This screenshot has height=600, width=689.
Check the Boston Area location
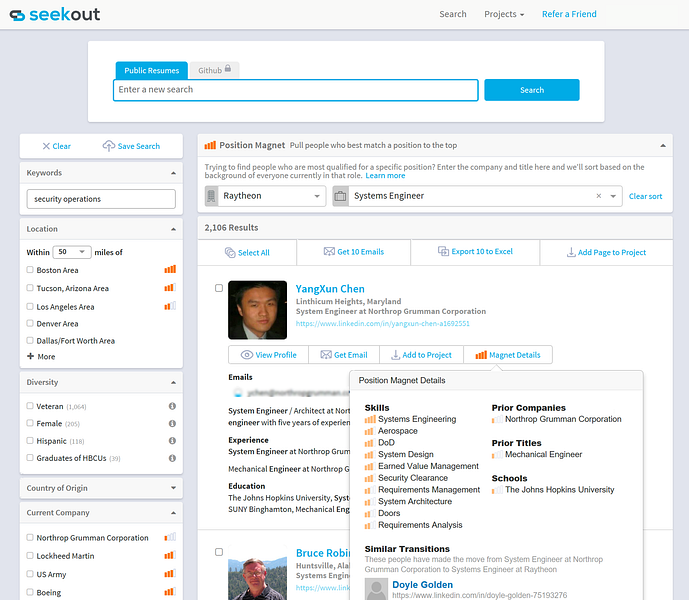pos(30,269)
